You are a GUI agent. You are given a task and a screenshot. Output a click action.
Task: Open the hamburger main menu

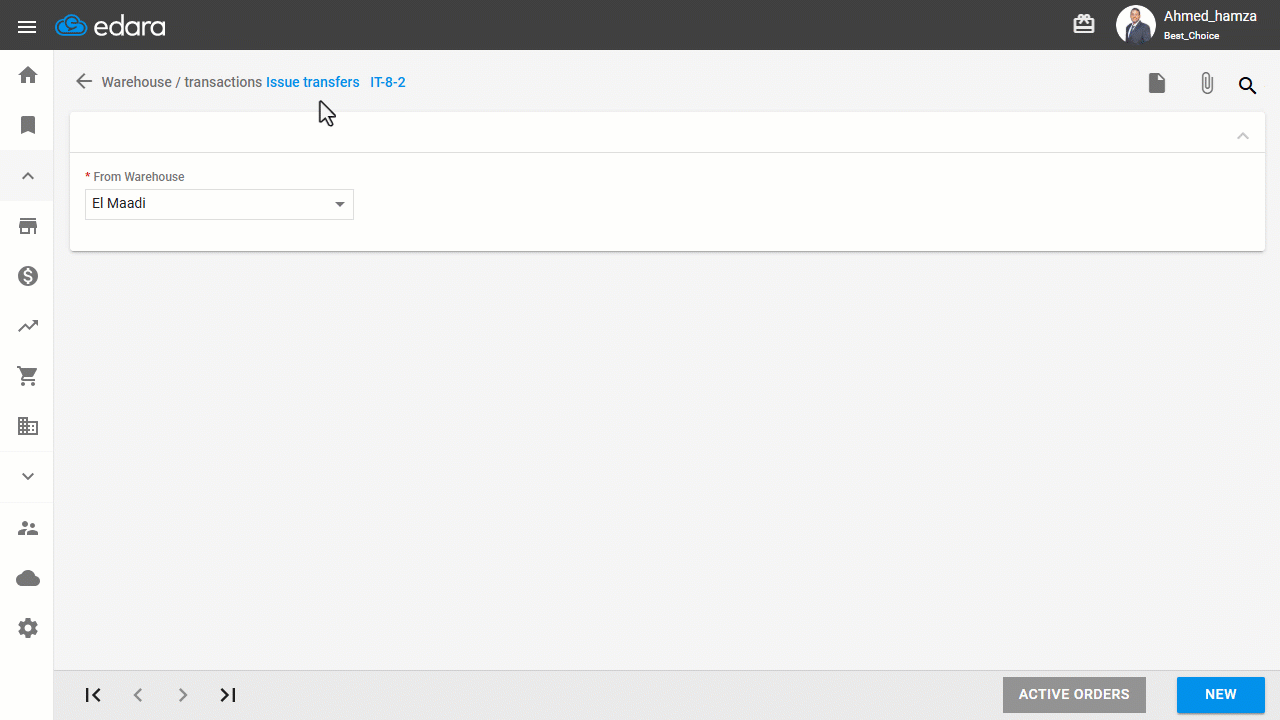coord(27,27)
